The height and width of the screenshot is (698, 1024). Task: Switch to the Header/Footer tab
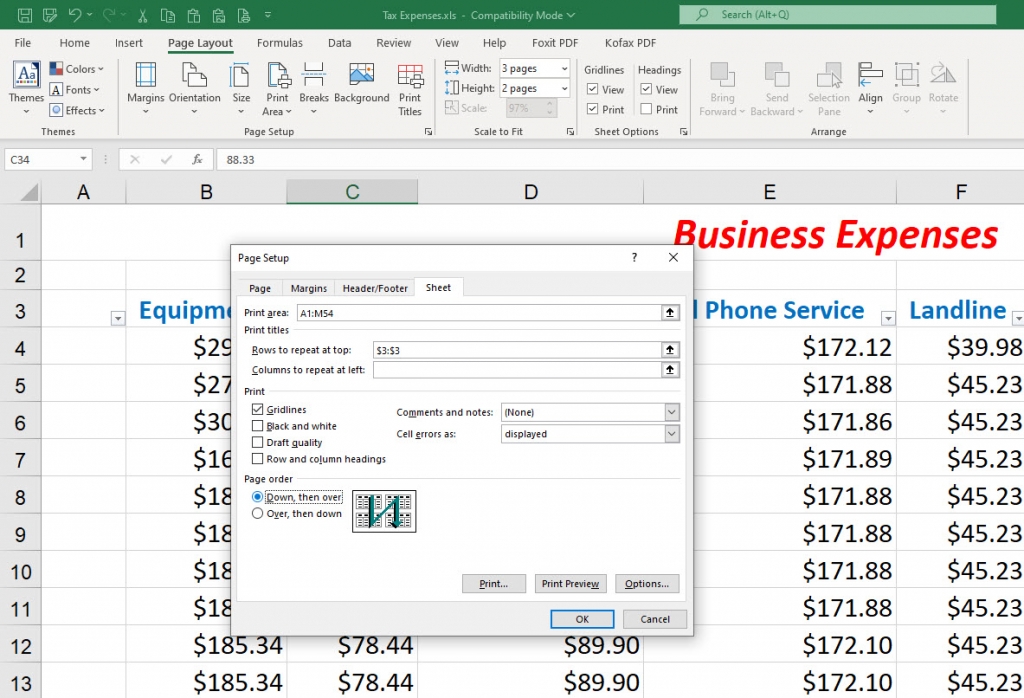tap(374, 287)
